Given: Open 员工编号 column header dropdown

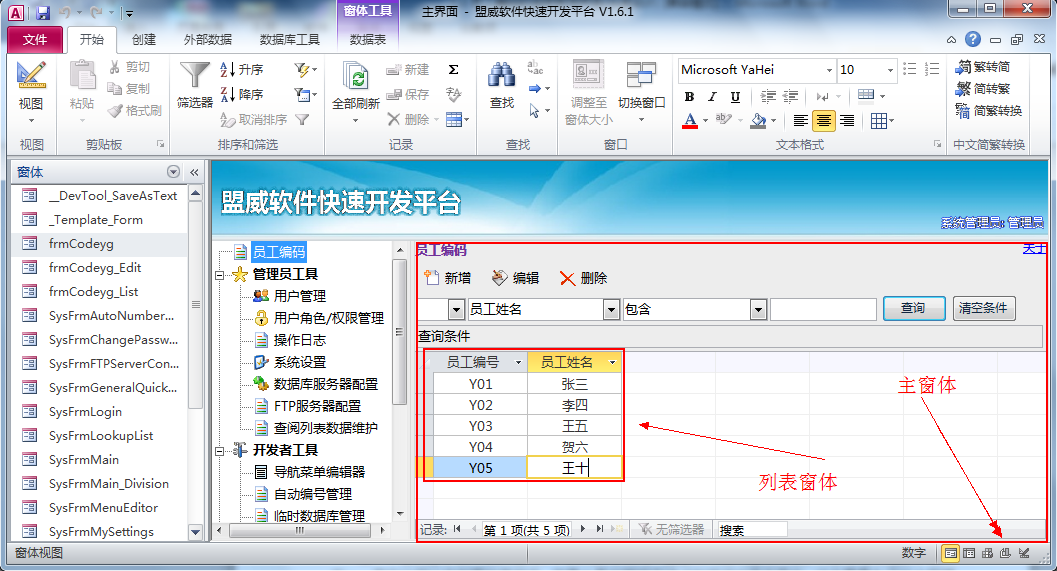Looking at the screenshot, I should click(x=518, y=363).
